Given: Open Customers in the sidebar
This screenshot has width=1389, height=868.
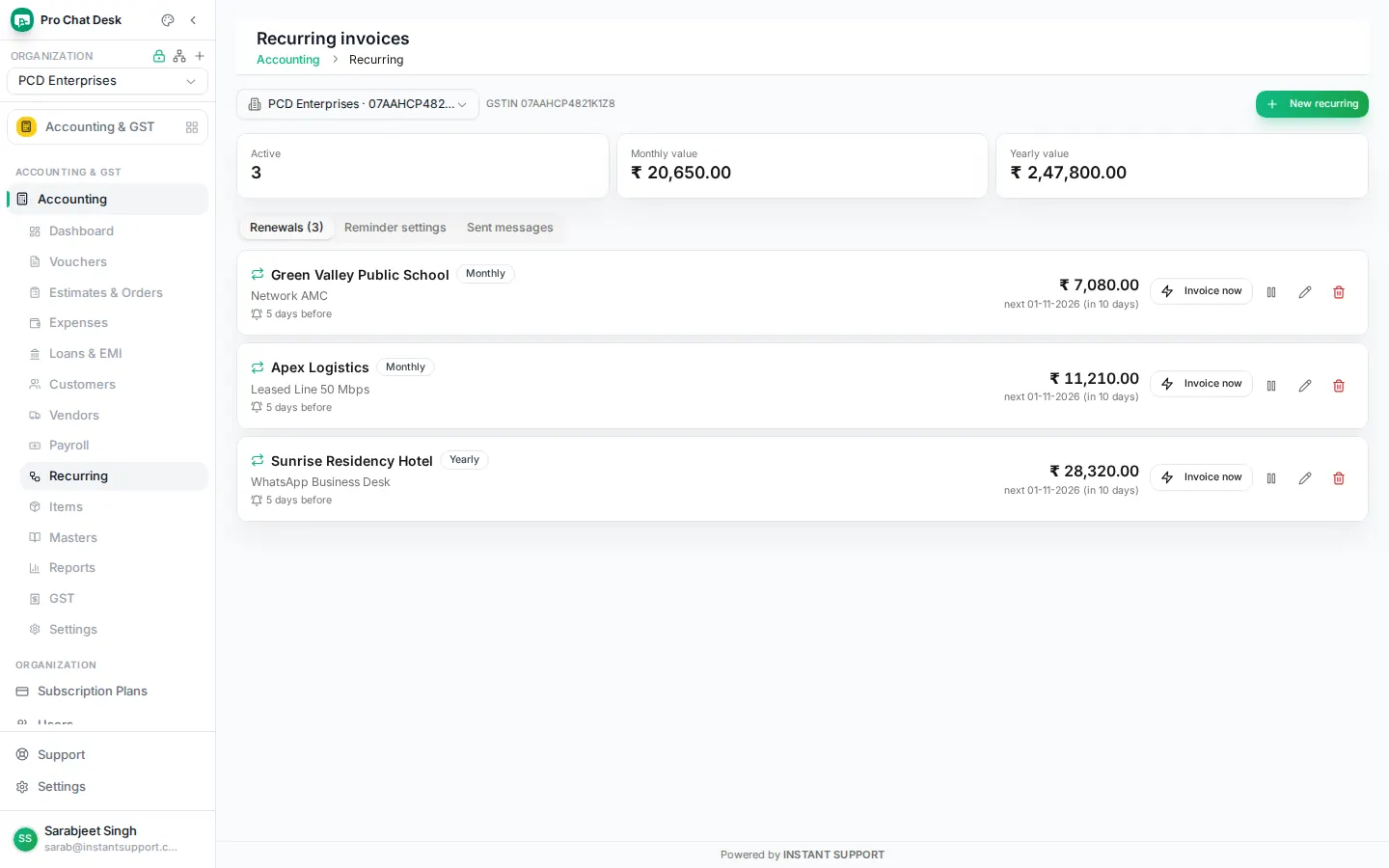Looking at the screenshot, I should point(114,385).
